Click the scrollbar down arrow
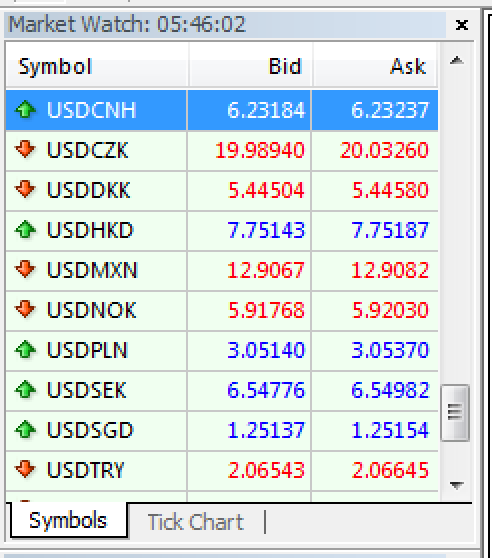Image resolution: width=492 pixels, height=558 pixels. (x=456, y=485)
